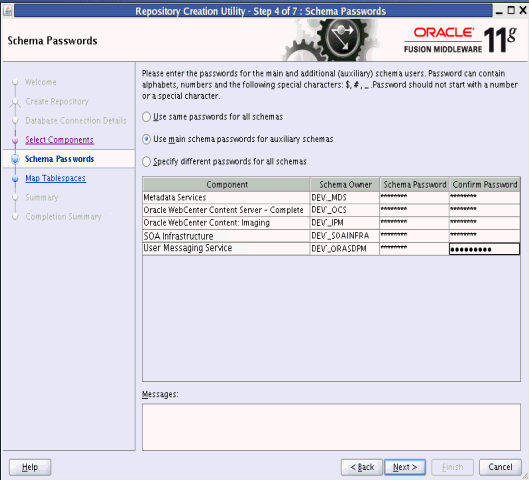Click Confirm Password field for DEV_IPM
529x480 pixels.
pos(484,223)
